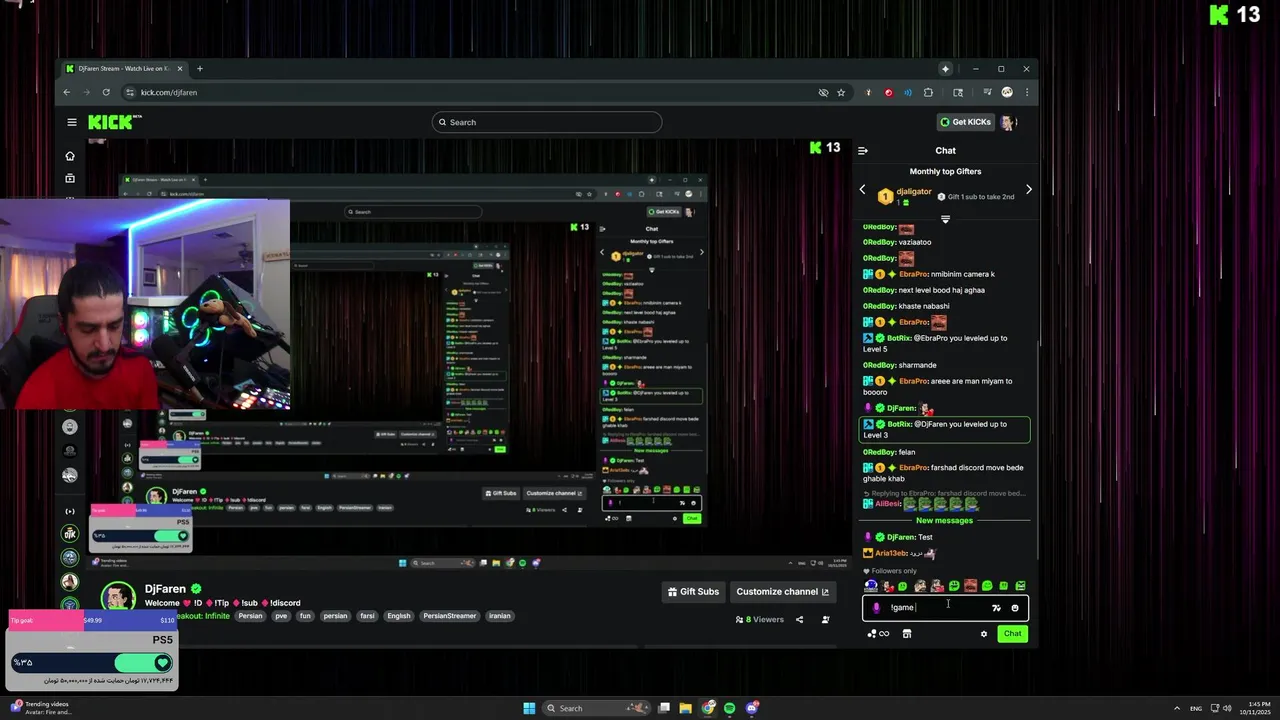Image resolution: width=1280 pixels, height=720 pixels.
Task: Click the DjFaren channel name
Action: 165,589
